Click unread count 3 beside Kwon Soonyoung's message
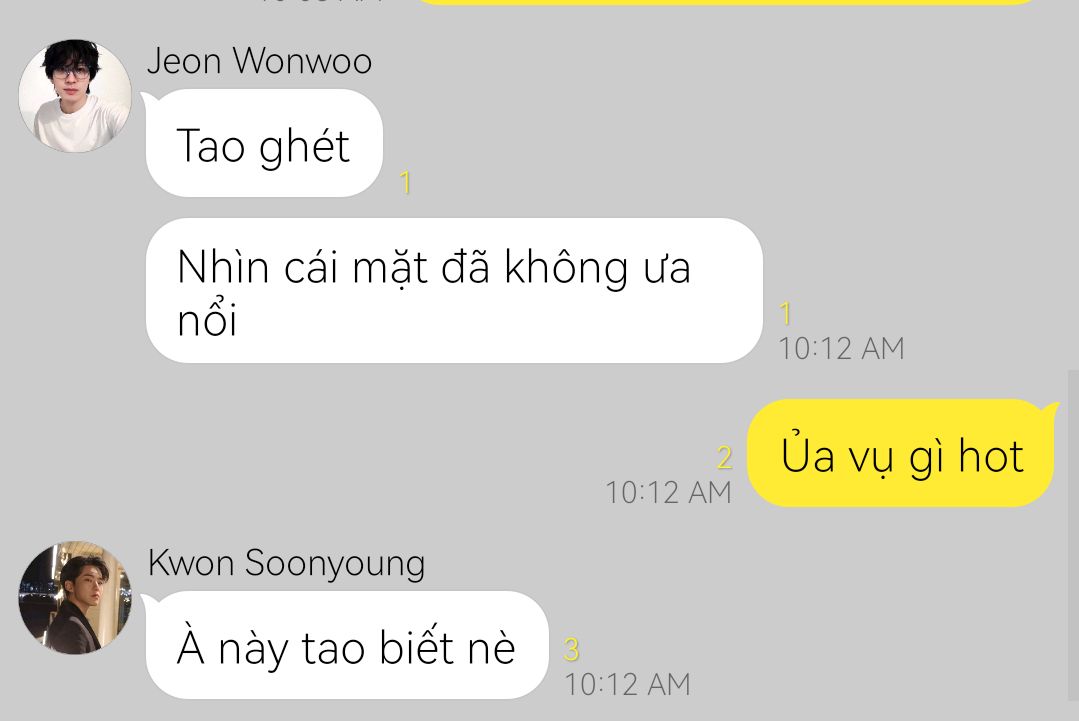Viewport: 1079px width, 721px height. [x=572, y=649]
